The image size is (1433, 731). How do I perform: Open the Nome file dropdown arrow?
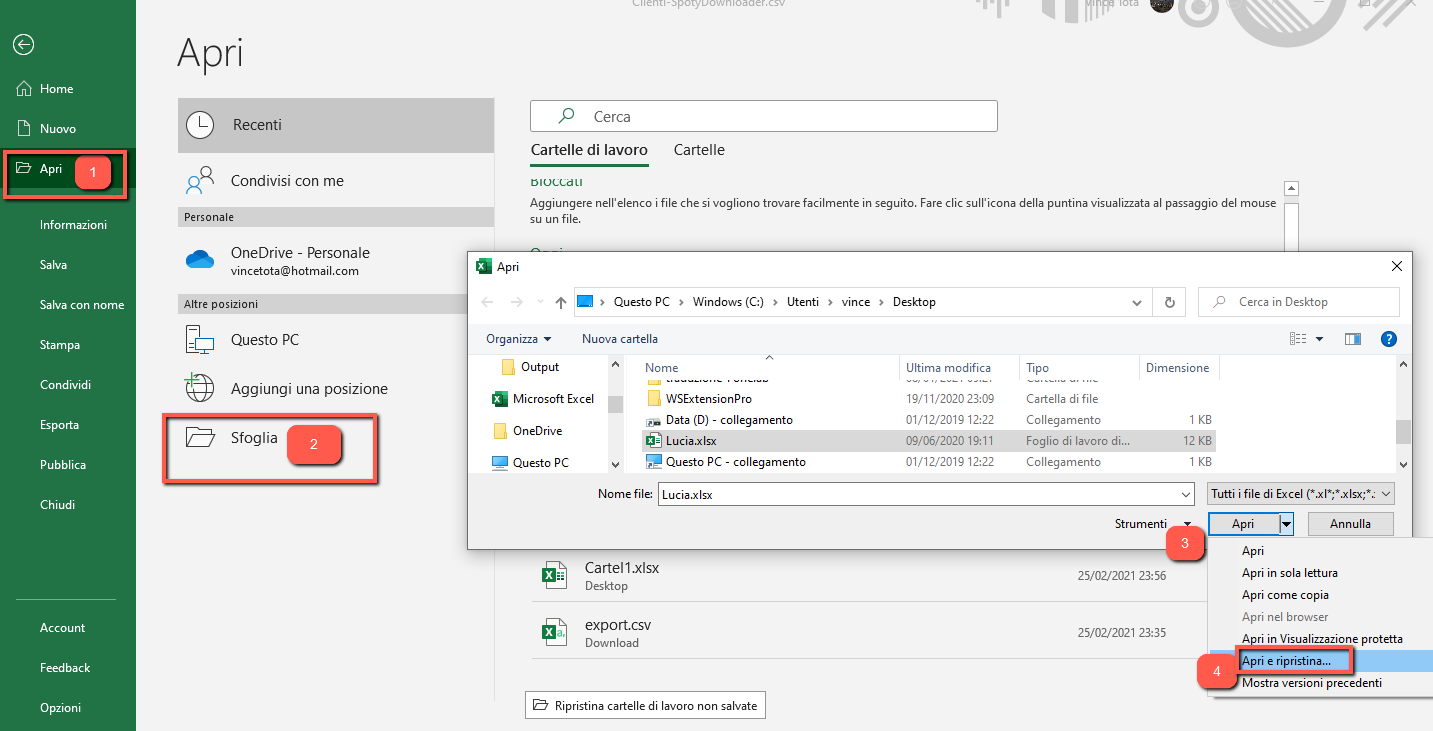tap(1186, 494)
